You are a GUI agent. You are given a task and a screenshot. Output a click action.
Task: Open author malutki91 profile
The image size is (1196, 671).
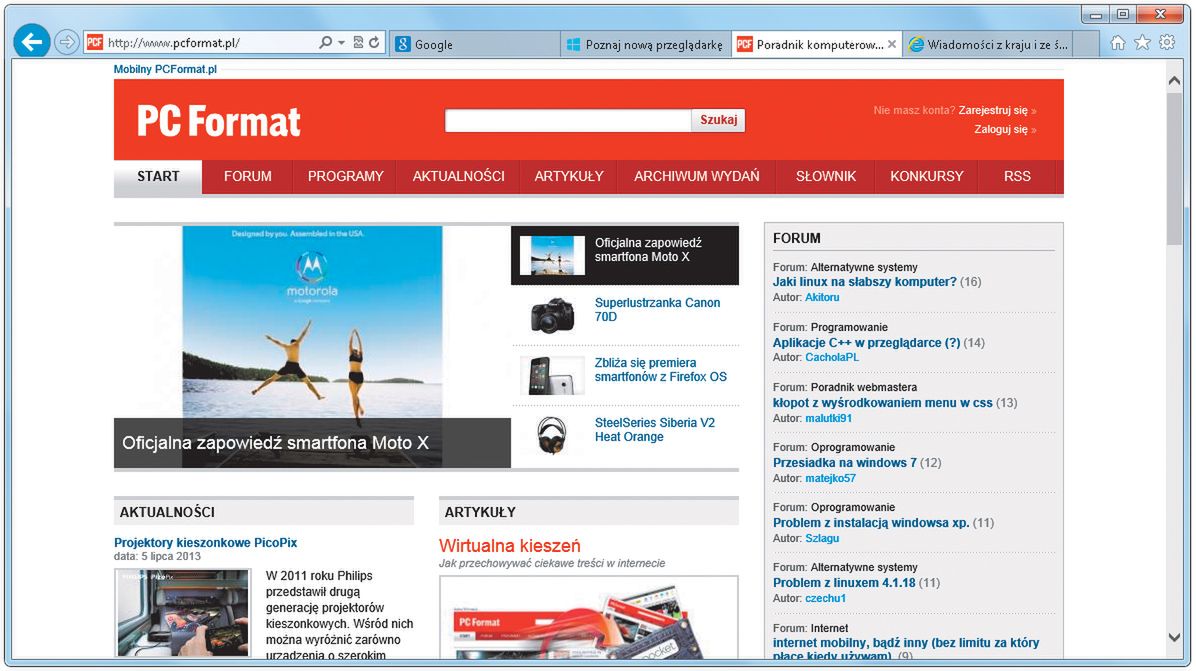pyautogui.click(x=828, y=419)
